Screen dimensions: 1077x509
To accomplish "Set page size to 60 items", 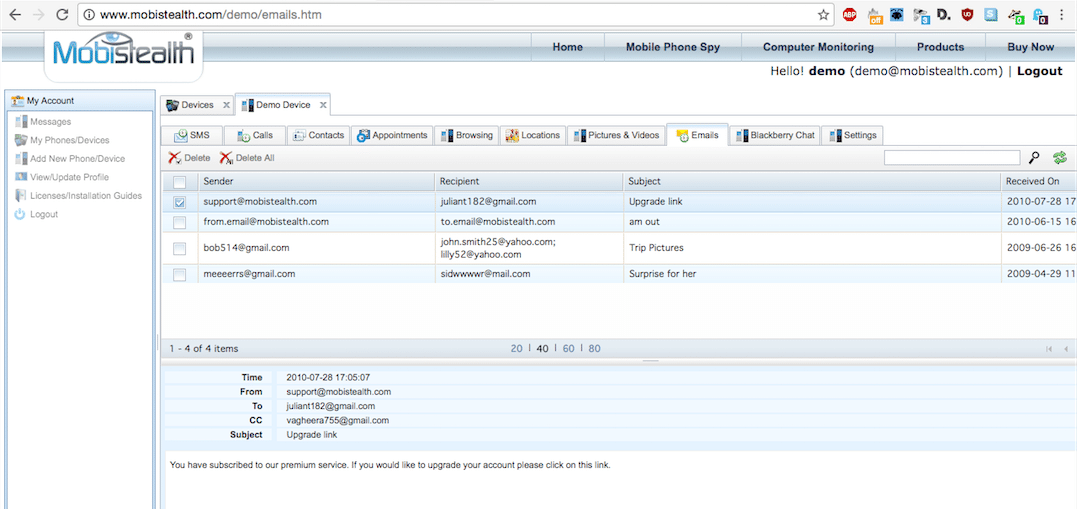I will coord(569,349).
